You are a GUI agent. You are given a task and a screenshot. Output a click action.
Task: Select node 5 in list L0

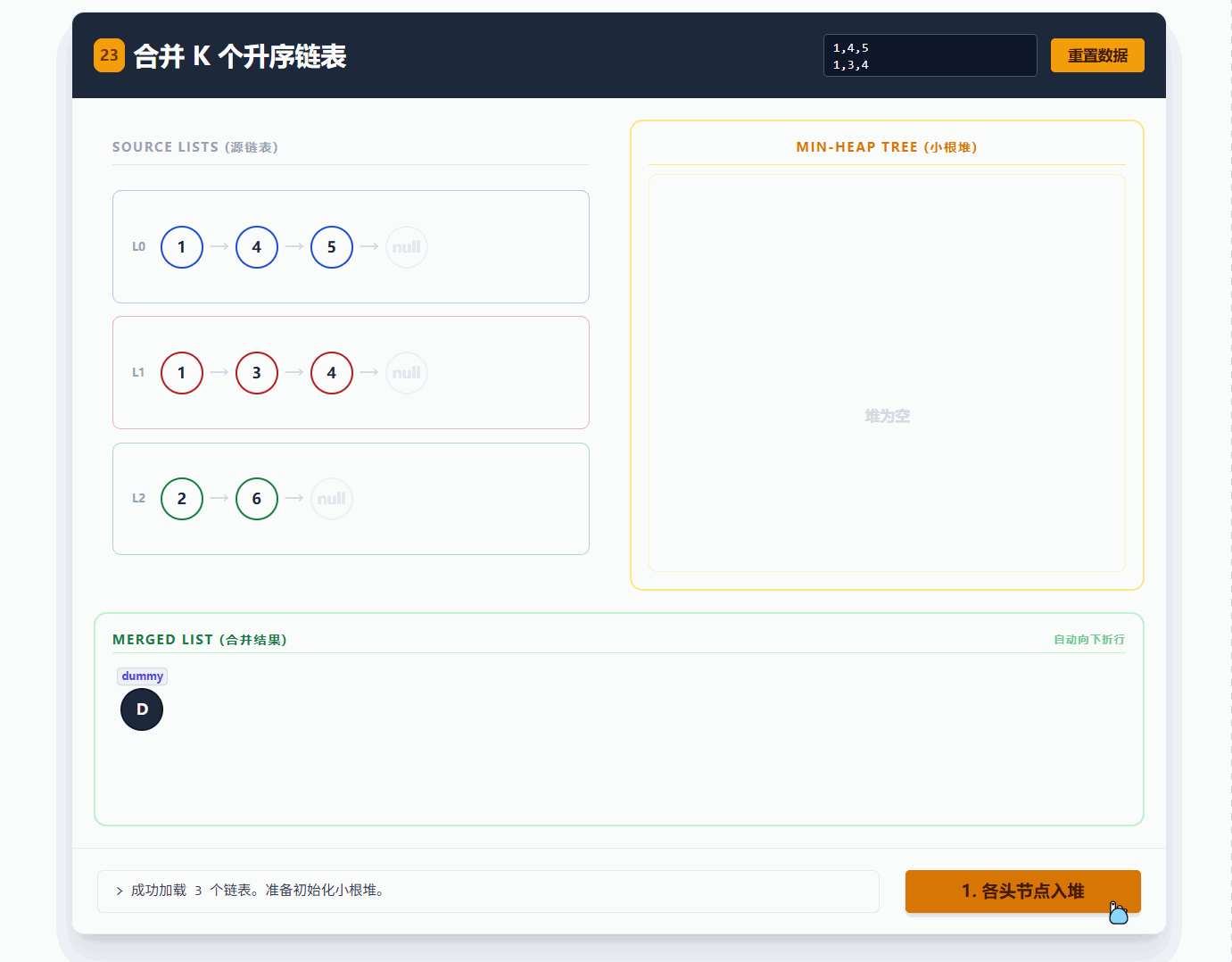[x=332, y=247]
